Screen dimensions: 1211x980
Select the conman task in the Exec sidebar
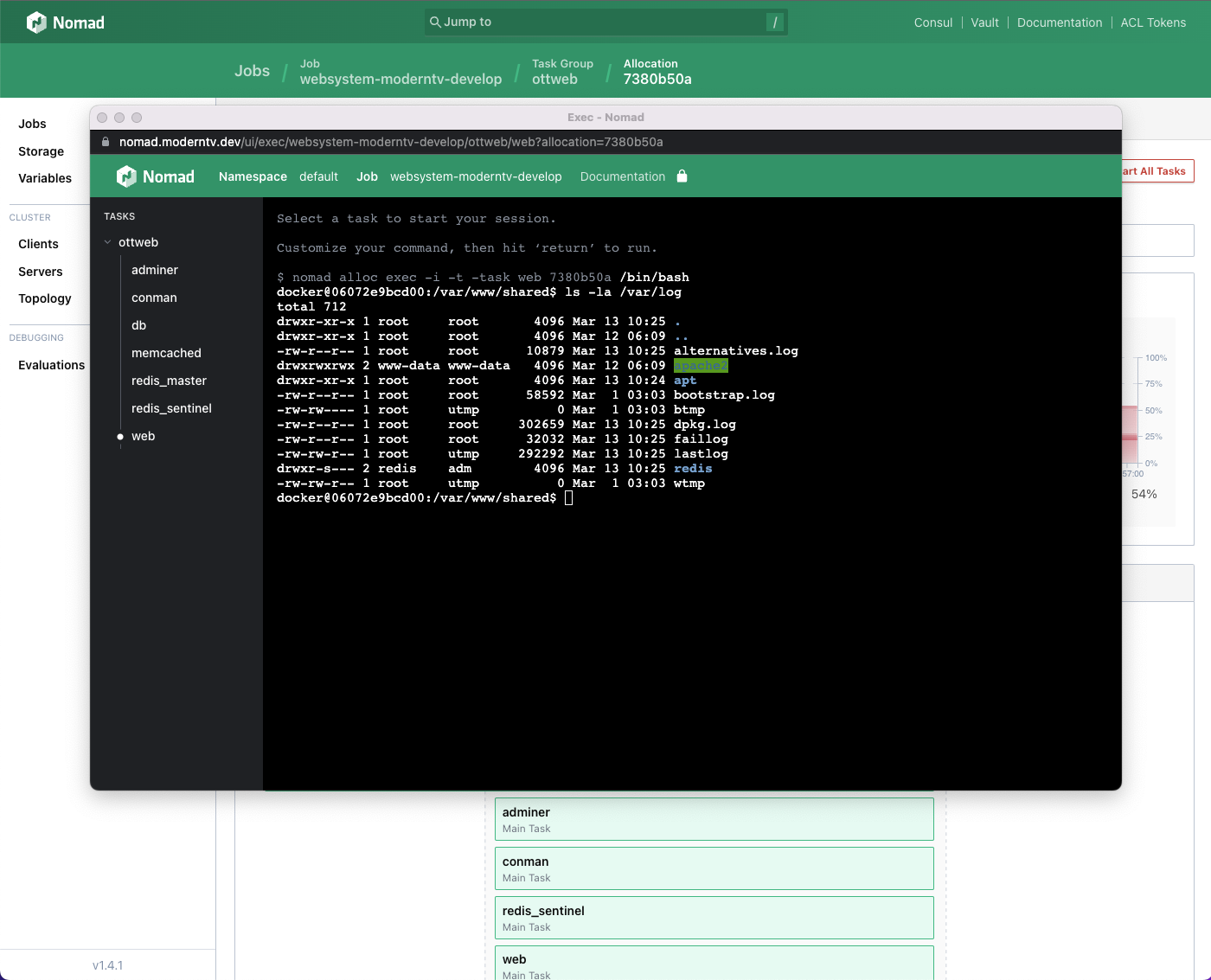[154, 298]
